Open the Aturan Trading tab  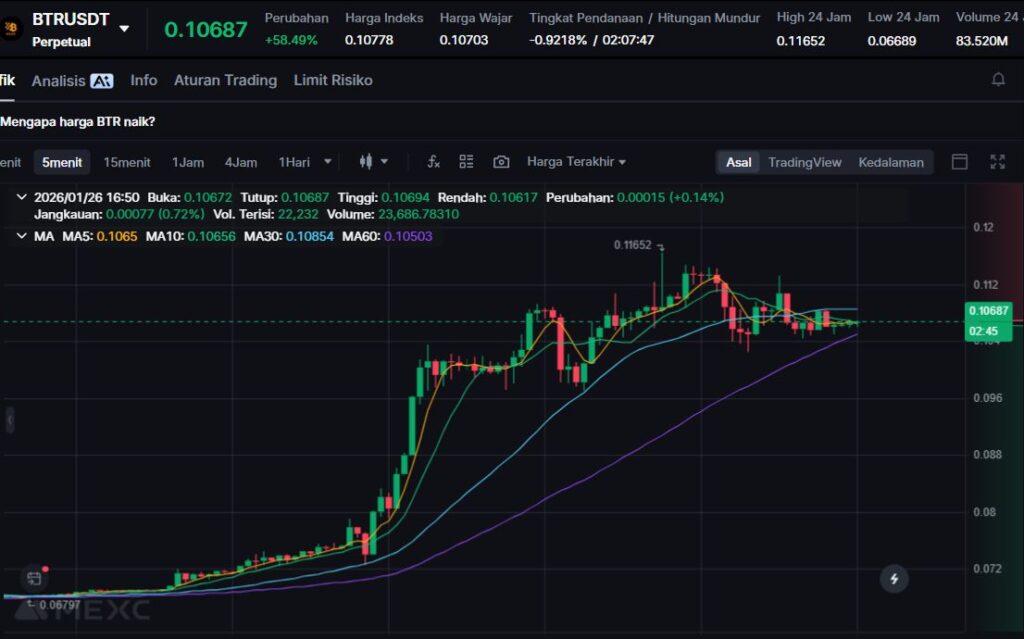click(225, 80)
